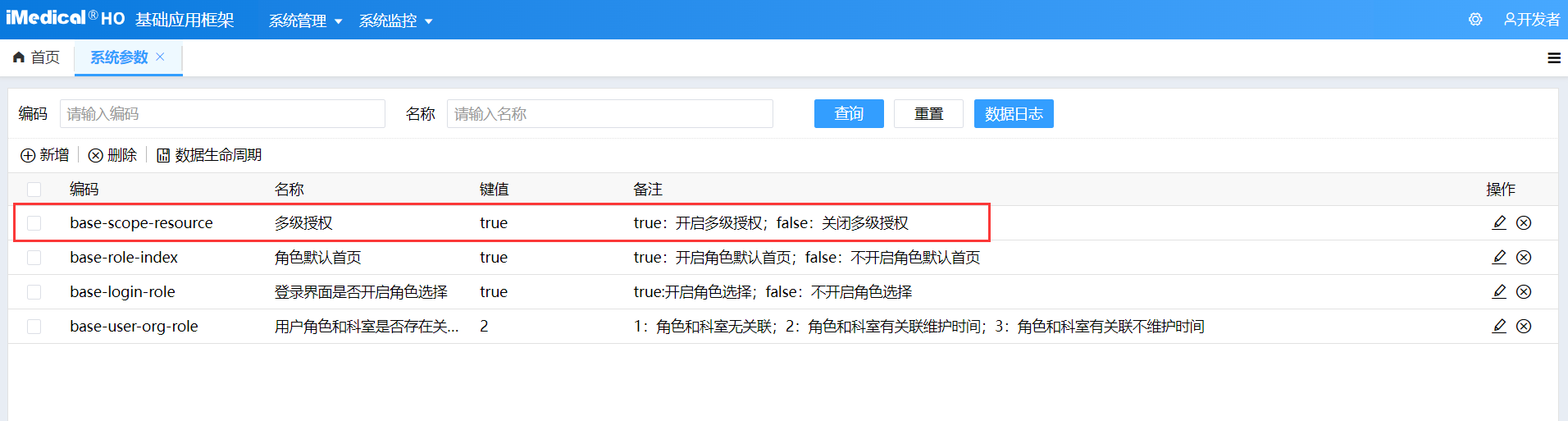The height and width of the screenshot is (421, 1568).
Task: Edit the base-scope-resource row
Action: tap(1499, 222)
